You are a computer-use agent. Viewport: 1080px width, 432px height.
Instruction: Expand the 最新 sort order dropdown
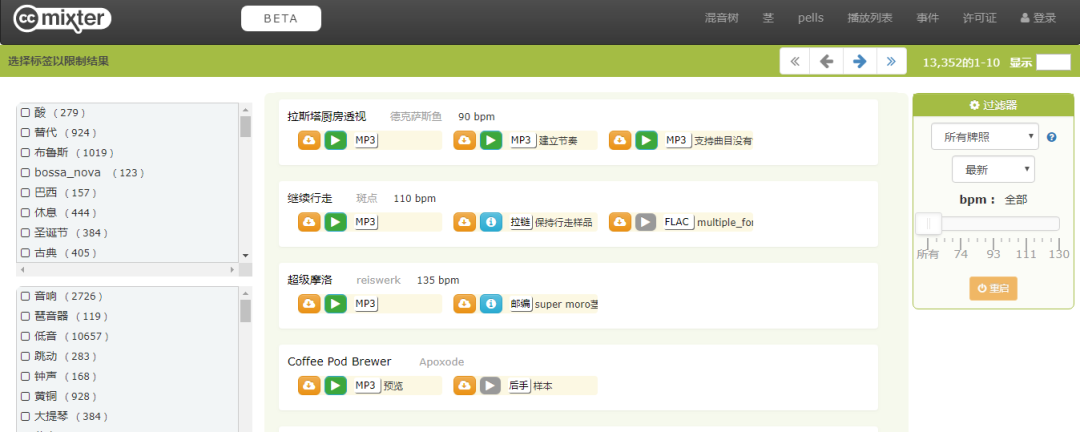[x=993, y=169]
